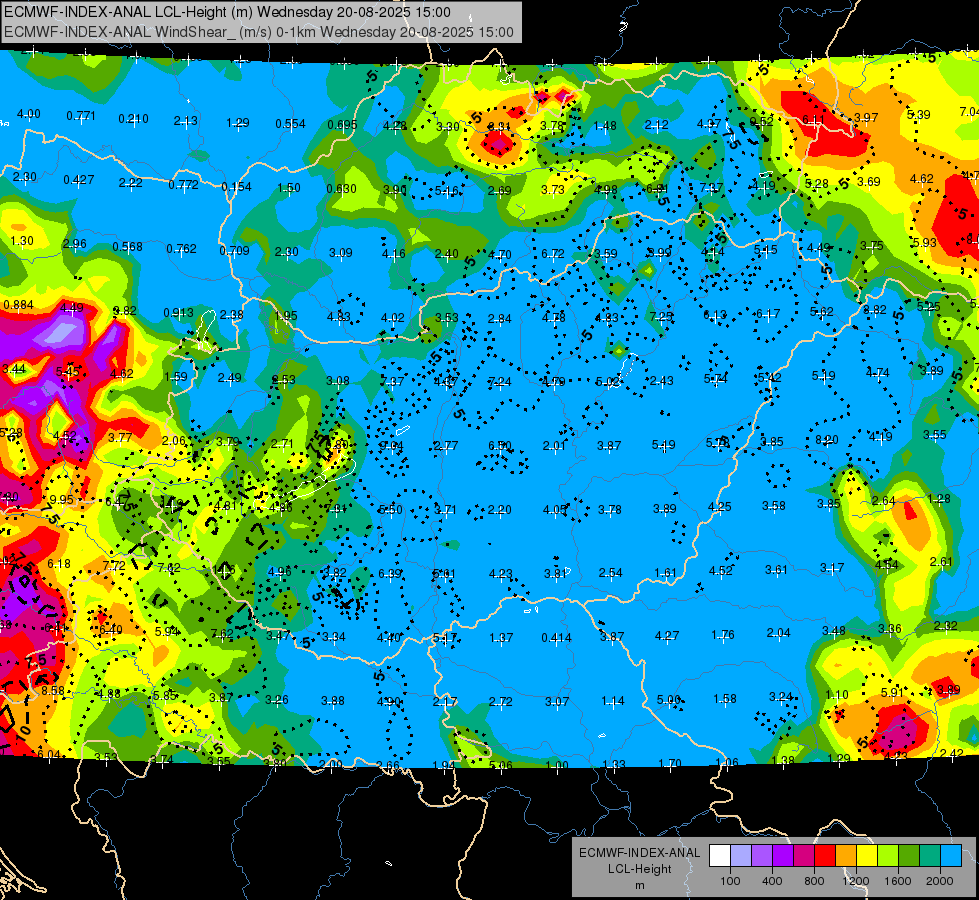Screen dimensions: 979x900
Task: Pick the yellow legend swatch right of 1200
Action: click(867, 856)
